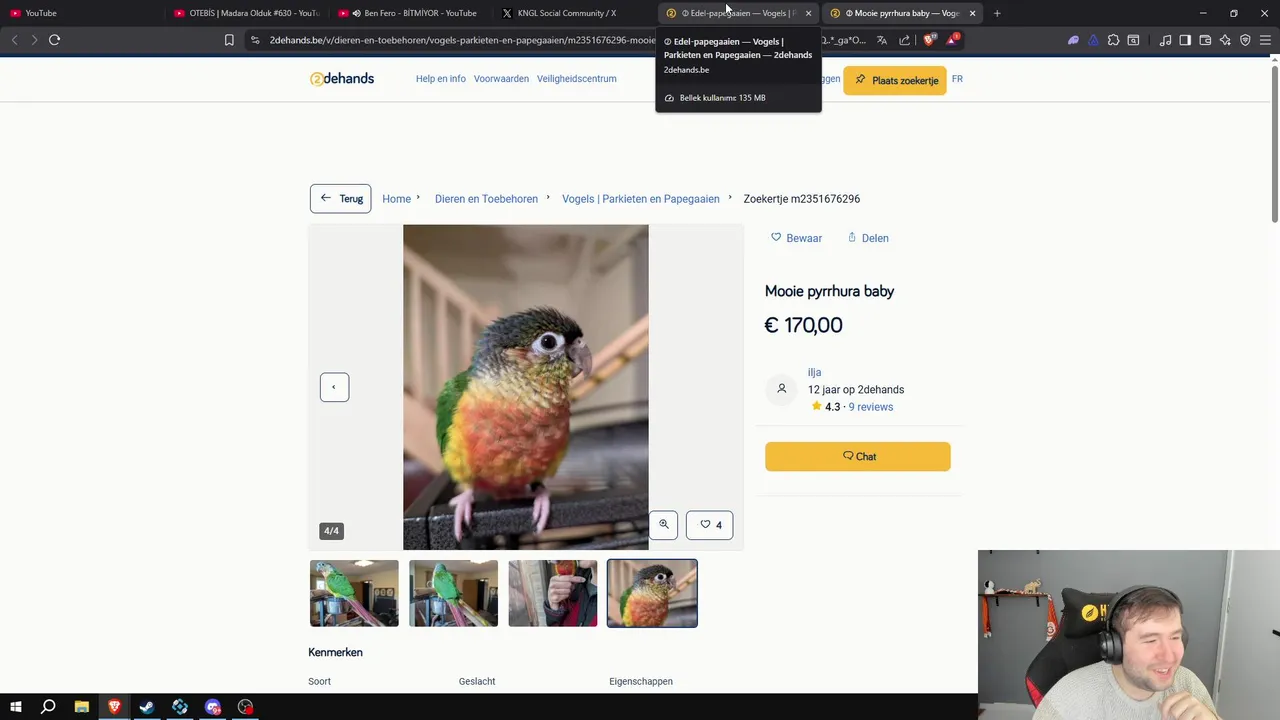Zoom the parrot photo with magnifier icon
Screen dimensions: 1280x720
click(x=663, y=525)
